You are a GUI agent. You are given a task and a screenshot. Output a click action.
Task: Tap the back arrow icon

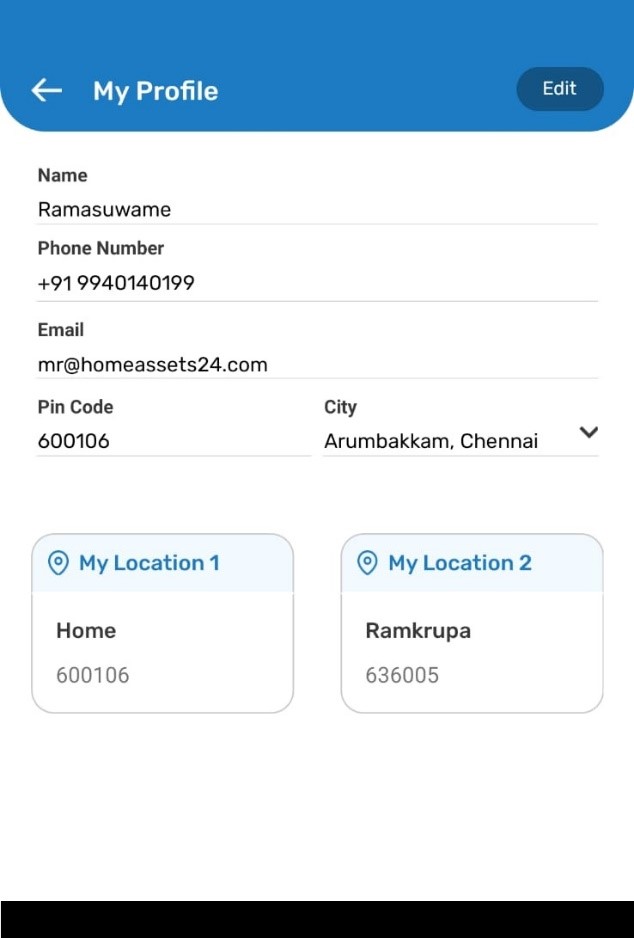(x=47, y=90)
